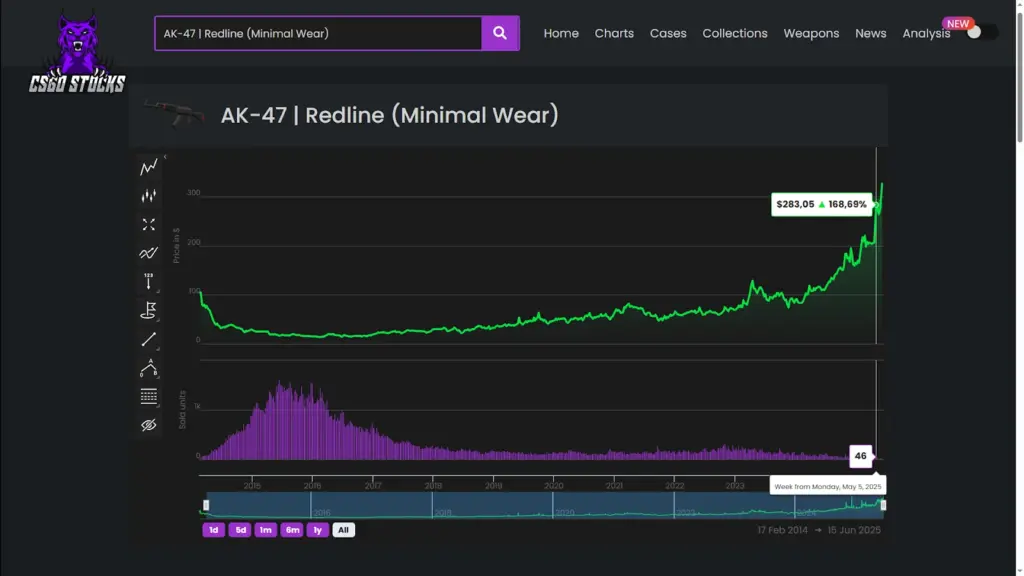Screen dimensions: 1024x576
Task: Focus the item search input field
Action: [x=318, y=33]
